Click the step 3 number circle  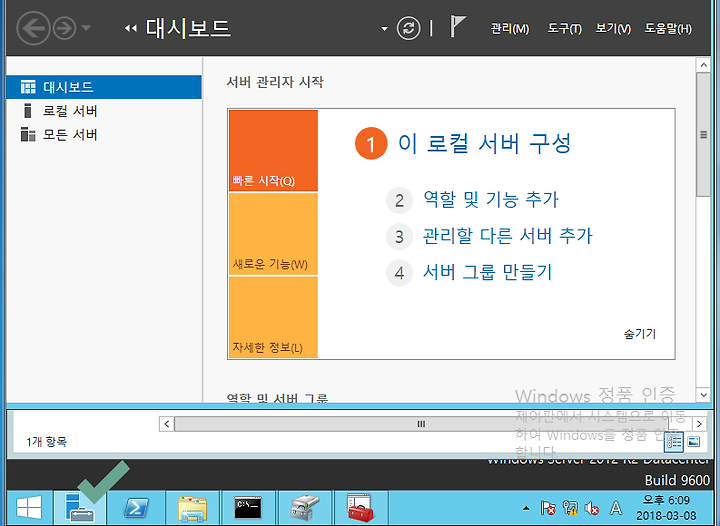click(399, 237)
